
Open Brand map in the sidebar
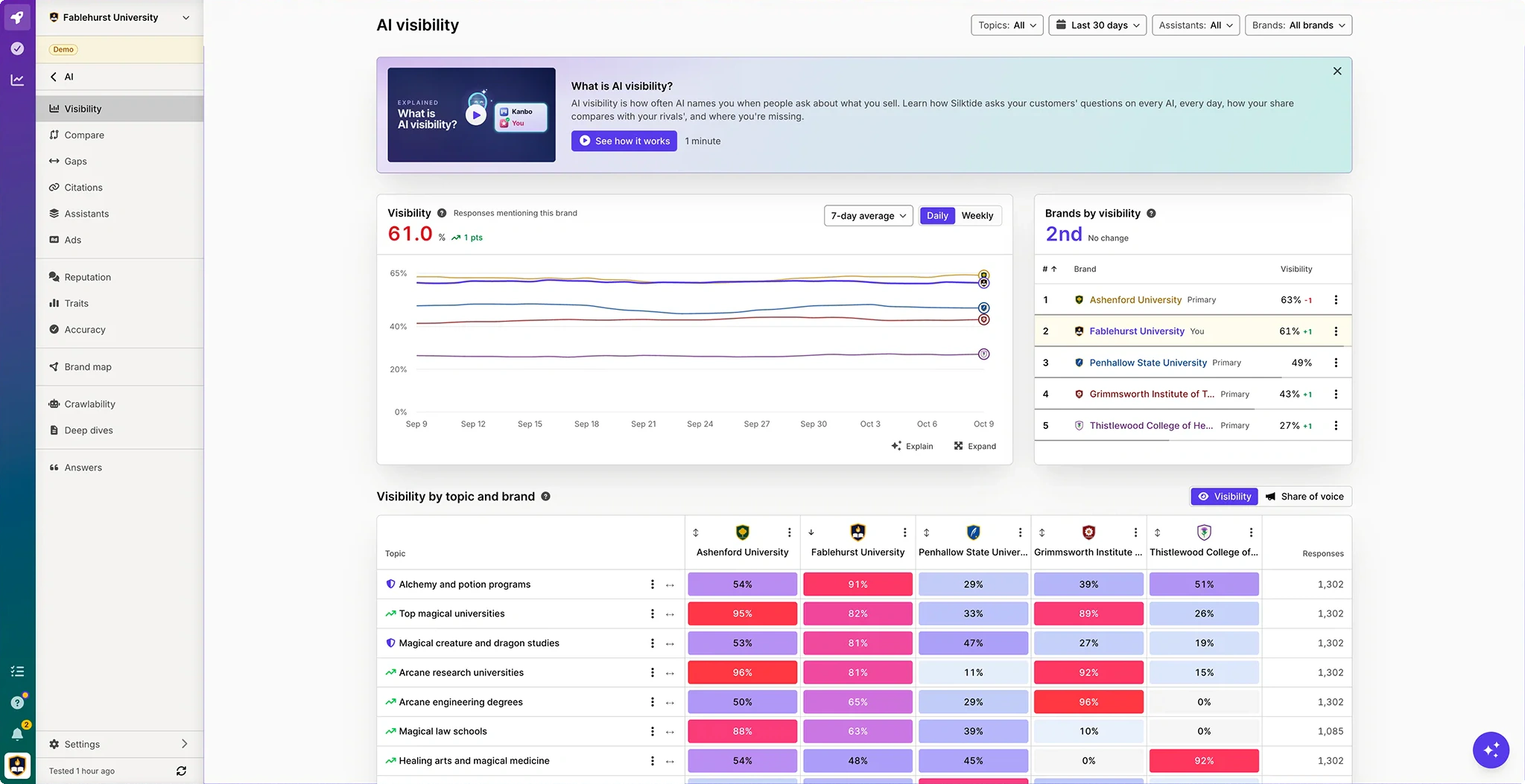119,367
